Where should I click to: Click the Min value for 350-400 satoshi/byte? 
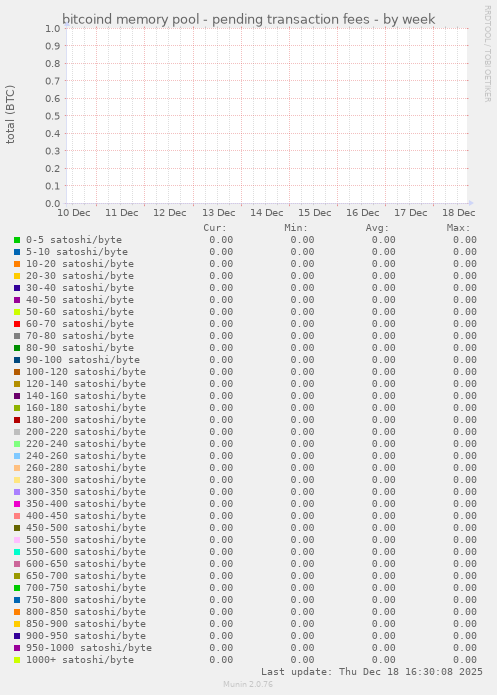(x=302, y=504)
